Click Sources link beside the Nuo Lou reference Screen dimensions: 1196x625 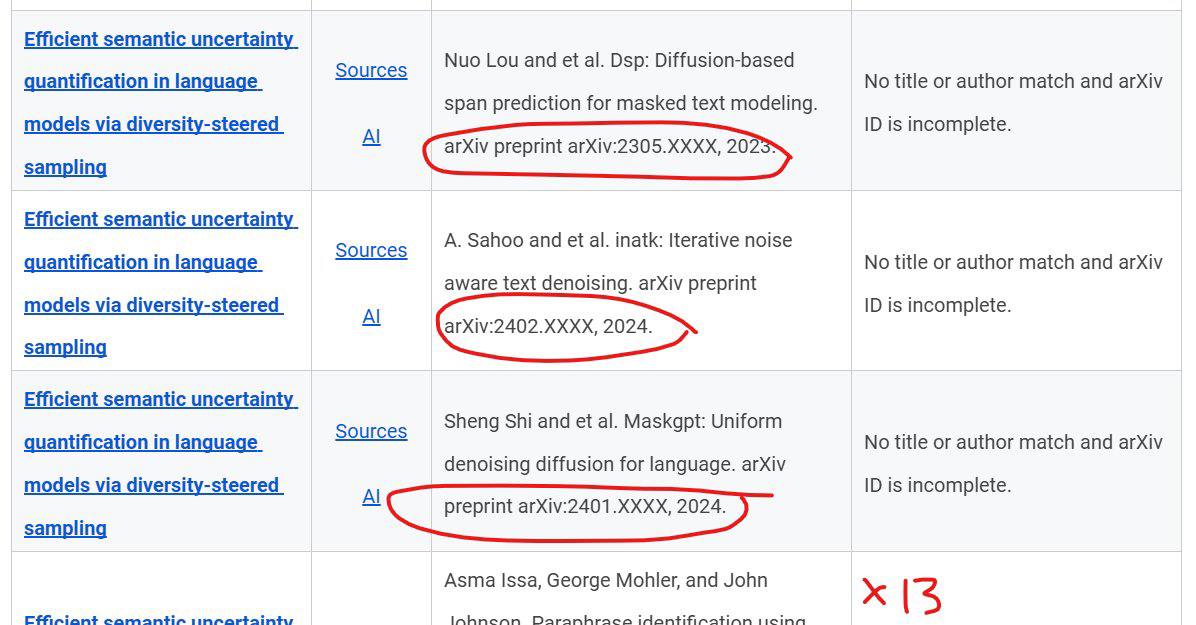(371, 70)
